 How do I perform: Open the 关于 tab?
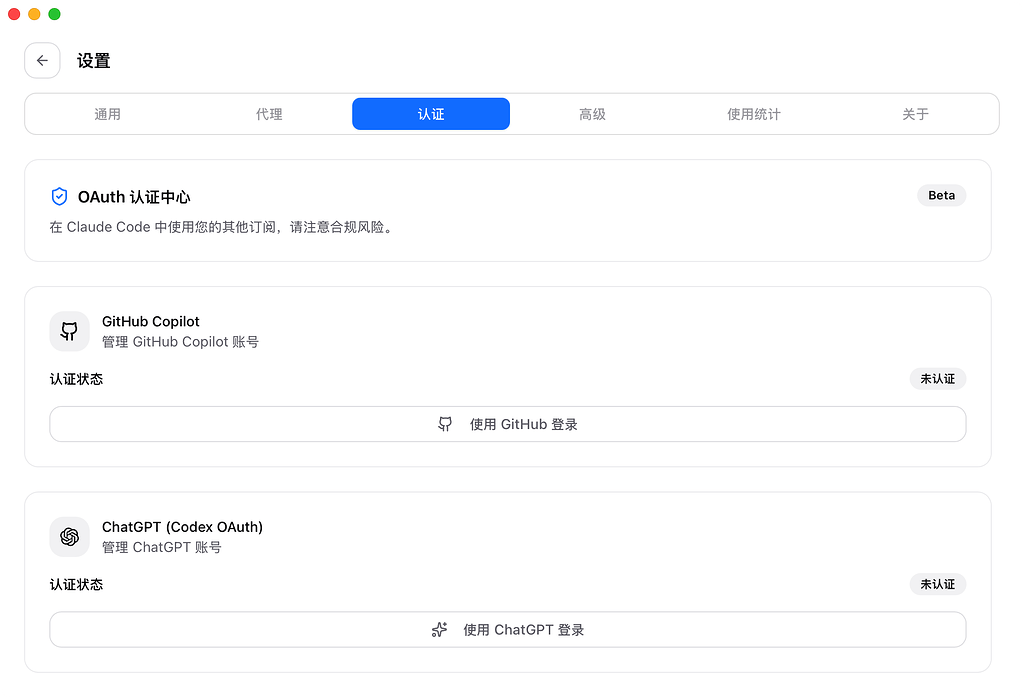916,114
